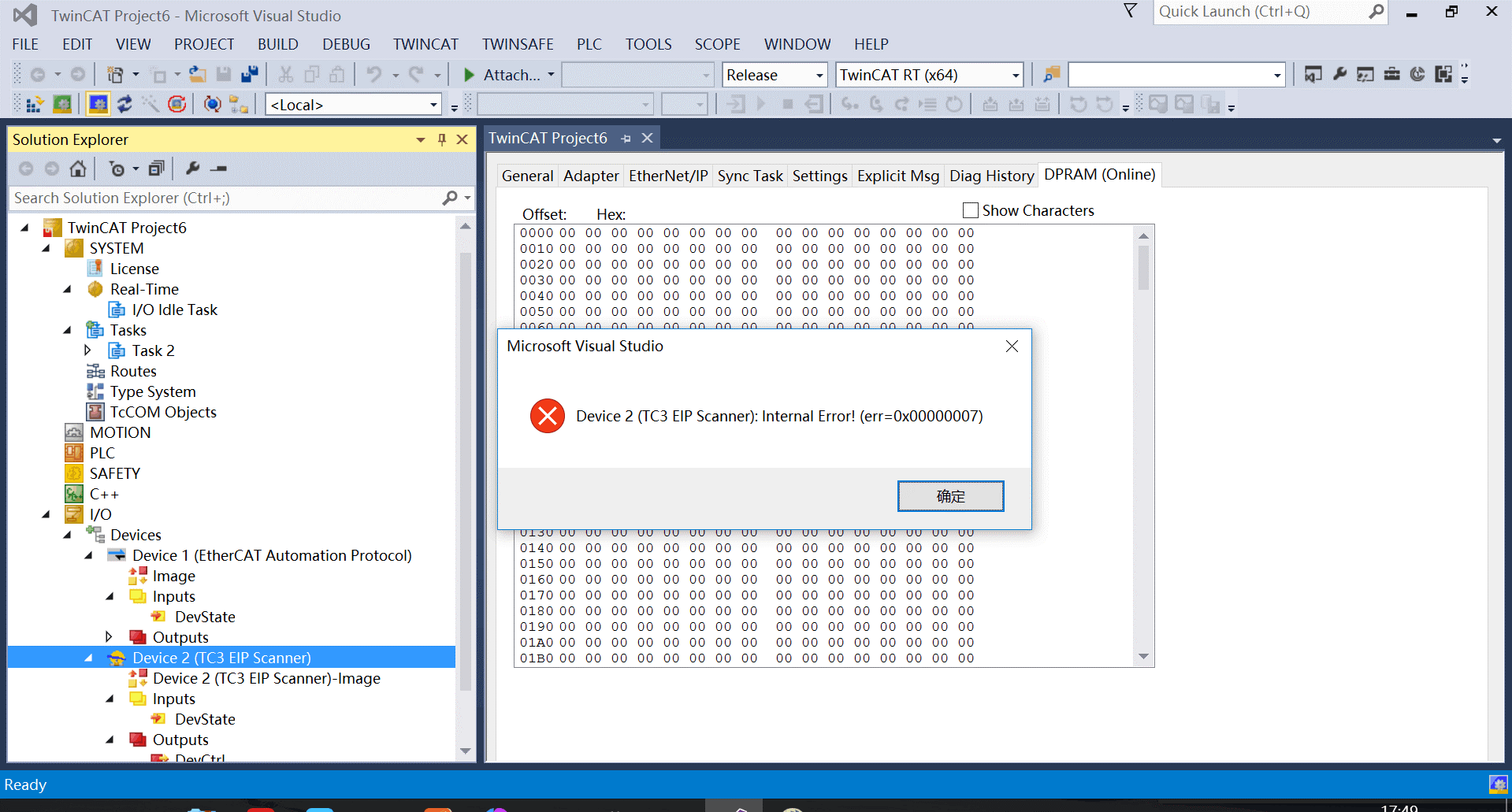Collapse the SYSTEM tree node

pyautogui.click(x=46, y=248)
